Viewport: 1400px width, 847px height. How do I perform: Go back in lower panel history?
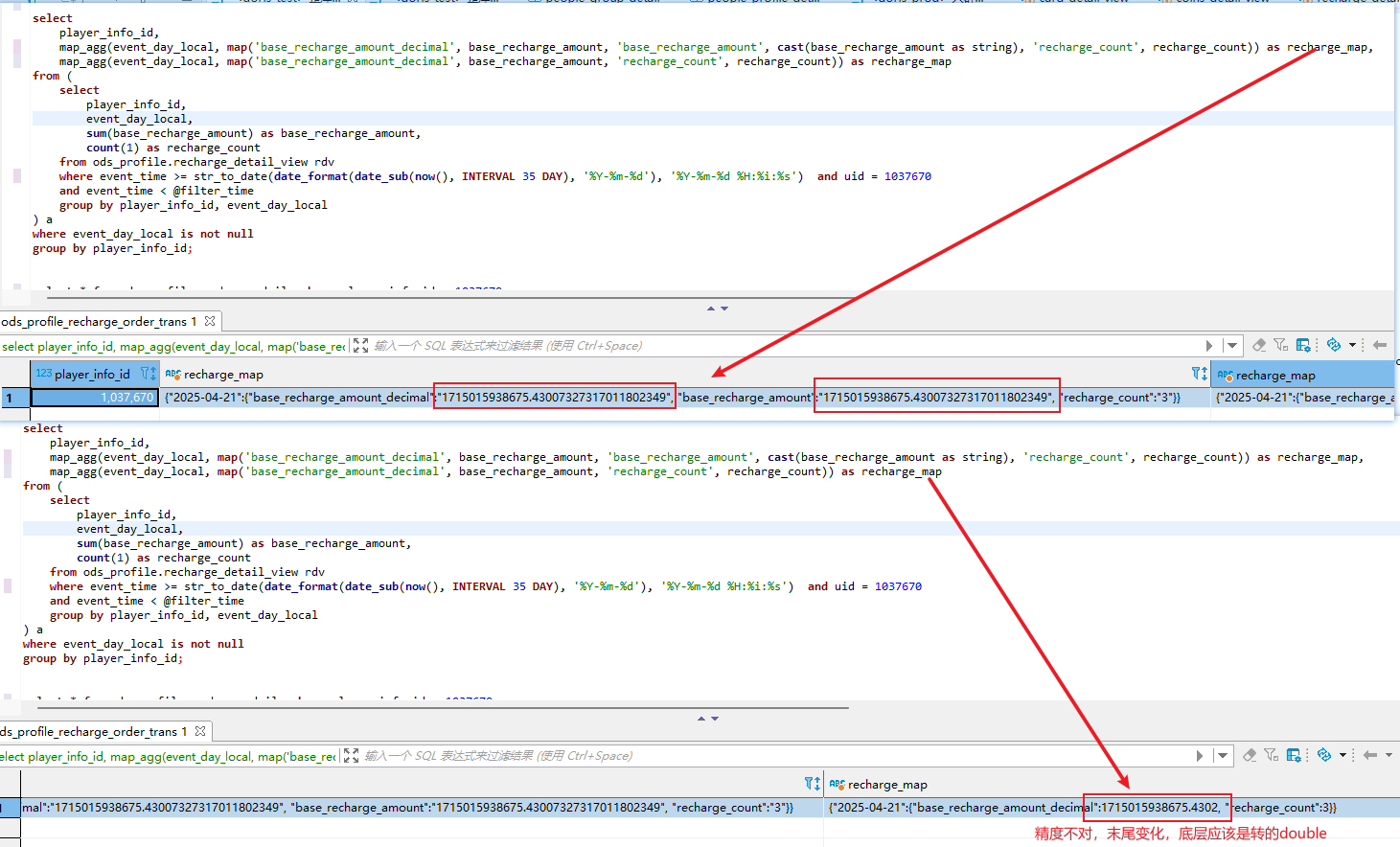click(x=1370, y=755)
